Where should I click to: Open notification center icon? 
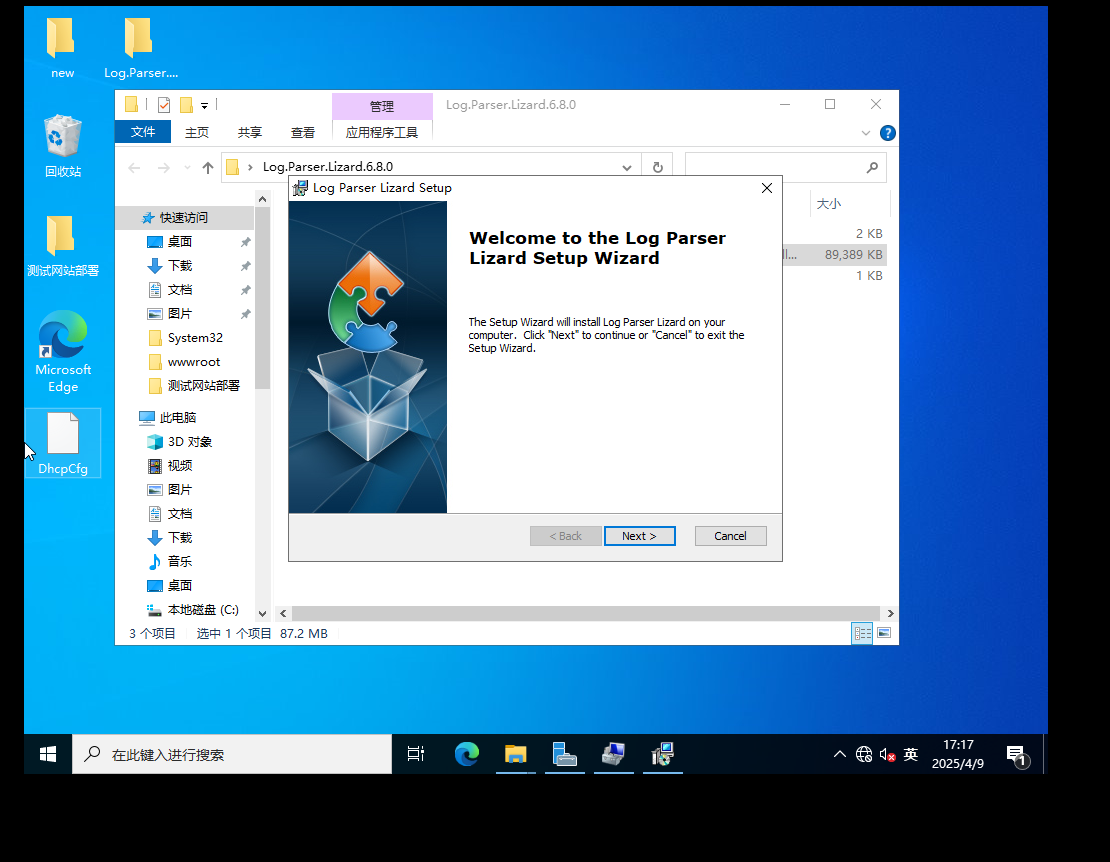click(1017, 756)
